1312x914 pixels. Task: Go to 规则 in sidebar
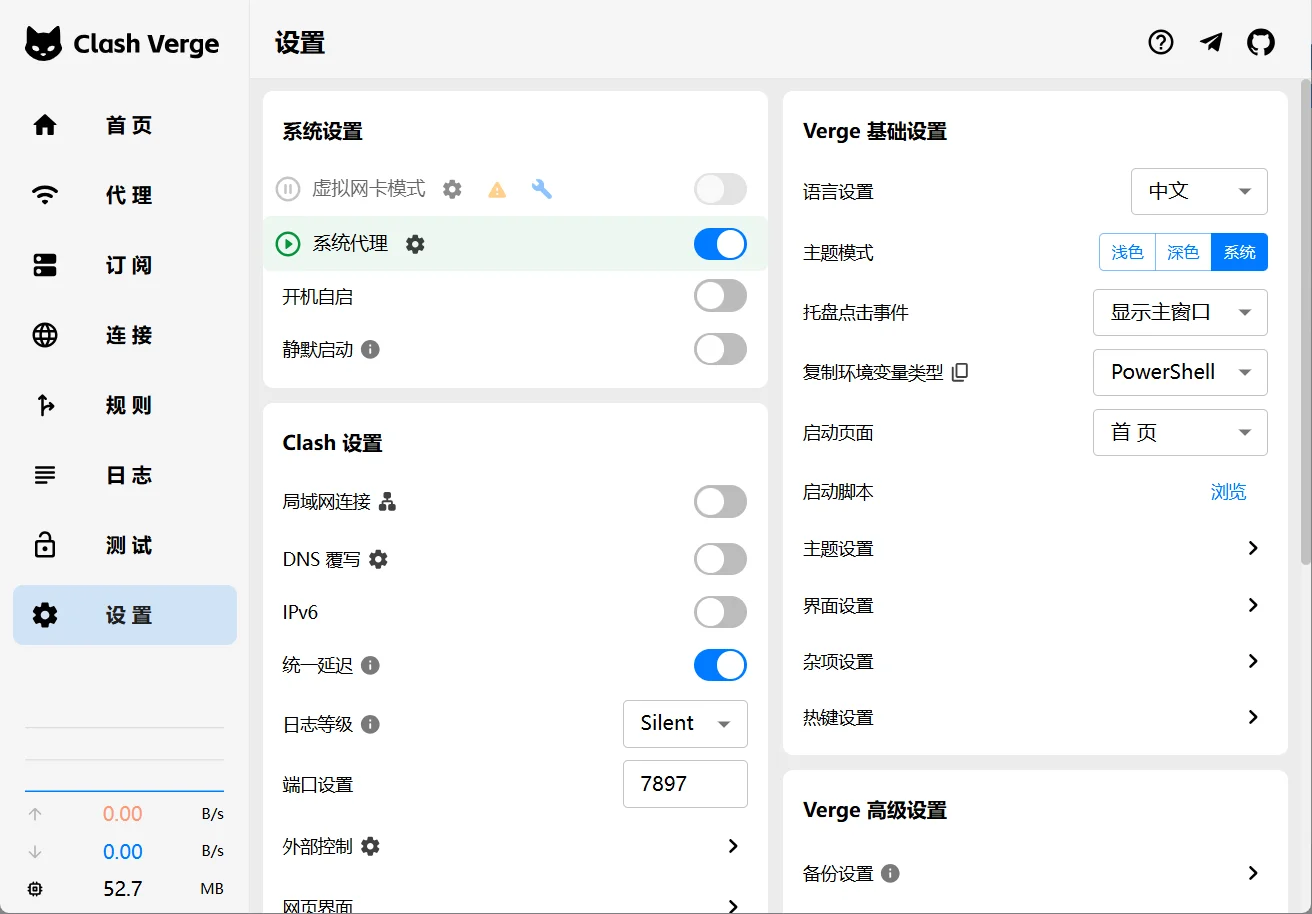click(x=125, y=405)
